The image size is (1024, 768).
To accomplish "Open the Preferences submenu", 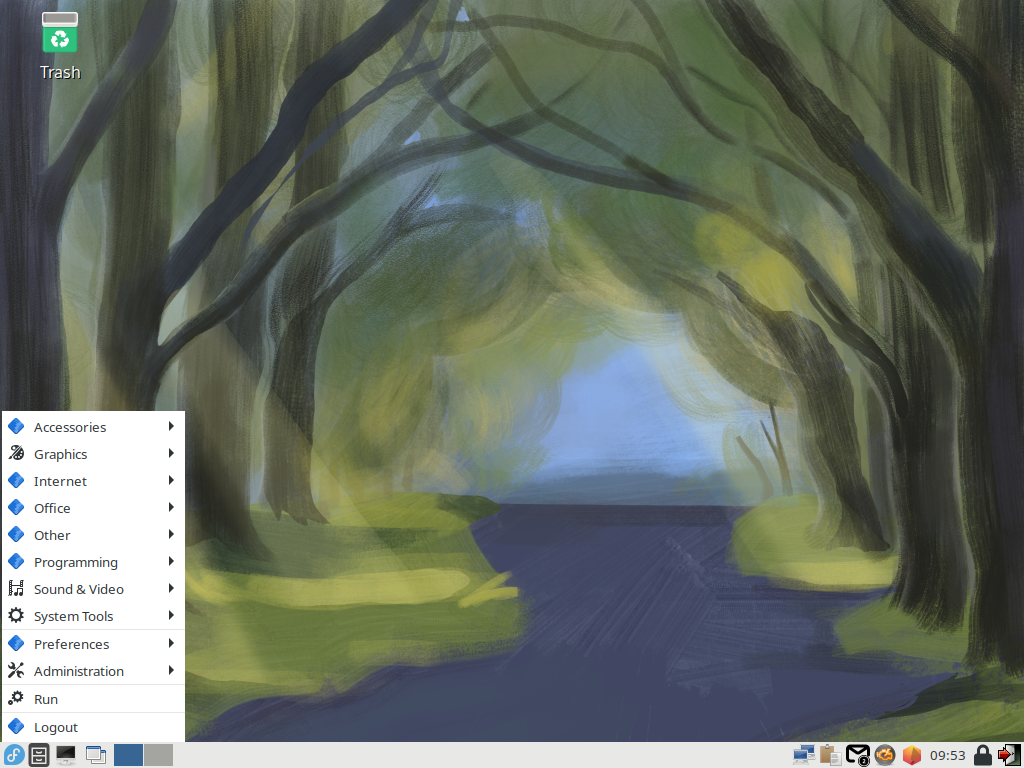I will pyautogui.click(x=93, y=644).
